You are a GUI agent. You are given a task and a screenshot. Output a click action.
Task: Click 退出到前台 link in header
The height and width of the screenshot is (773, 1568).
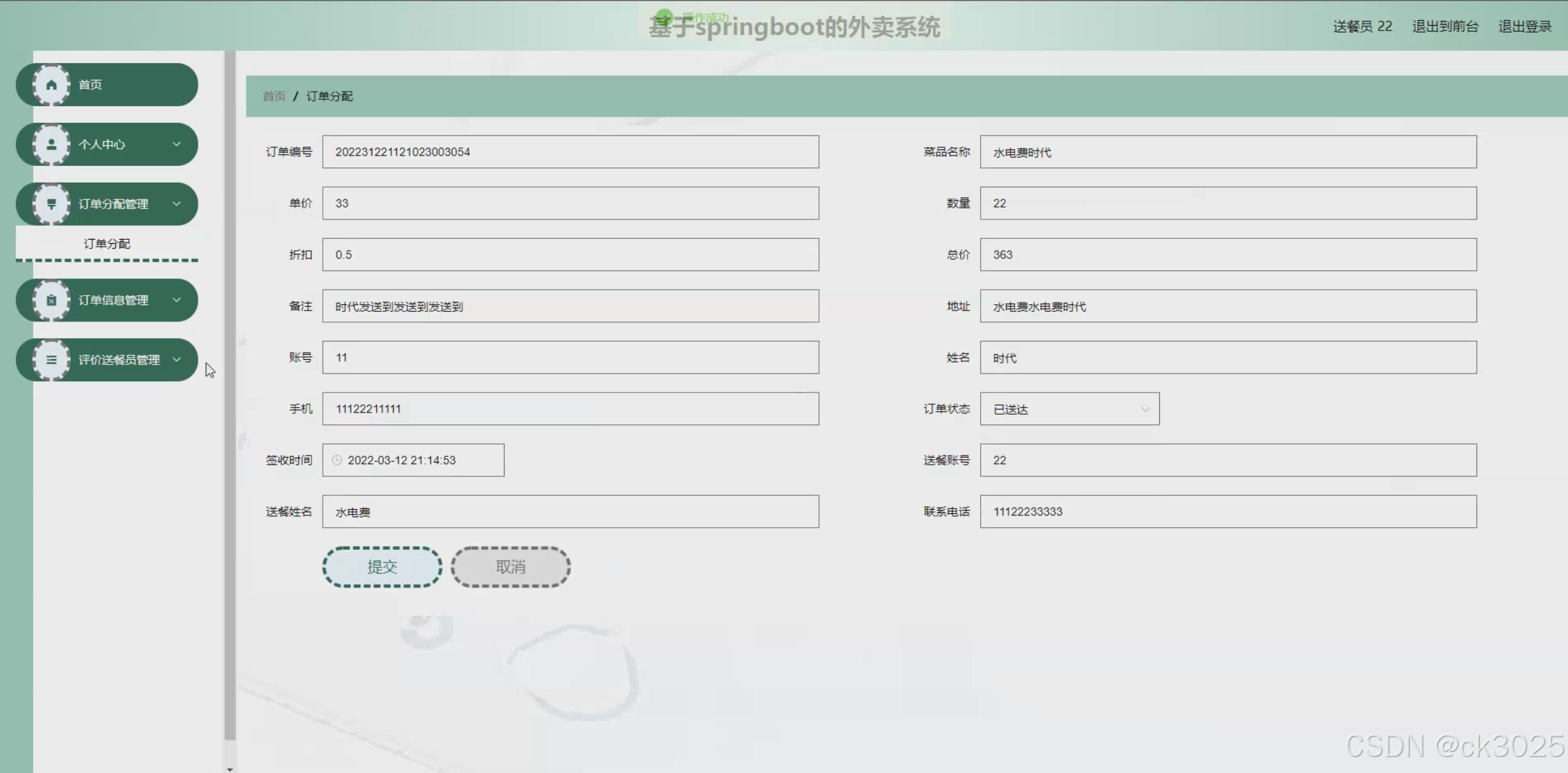click(1445, 26)
